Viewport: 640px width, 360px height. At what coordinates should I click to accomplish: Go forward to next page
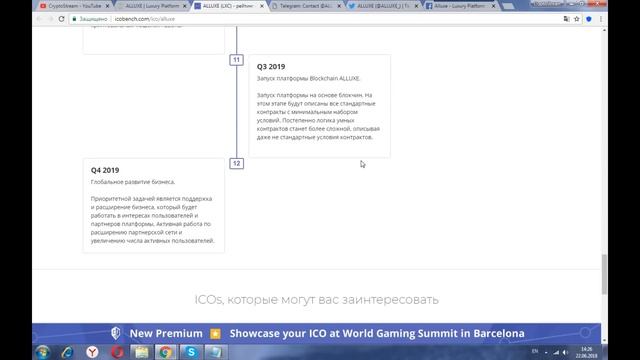(x=50, y=19)
